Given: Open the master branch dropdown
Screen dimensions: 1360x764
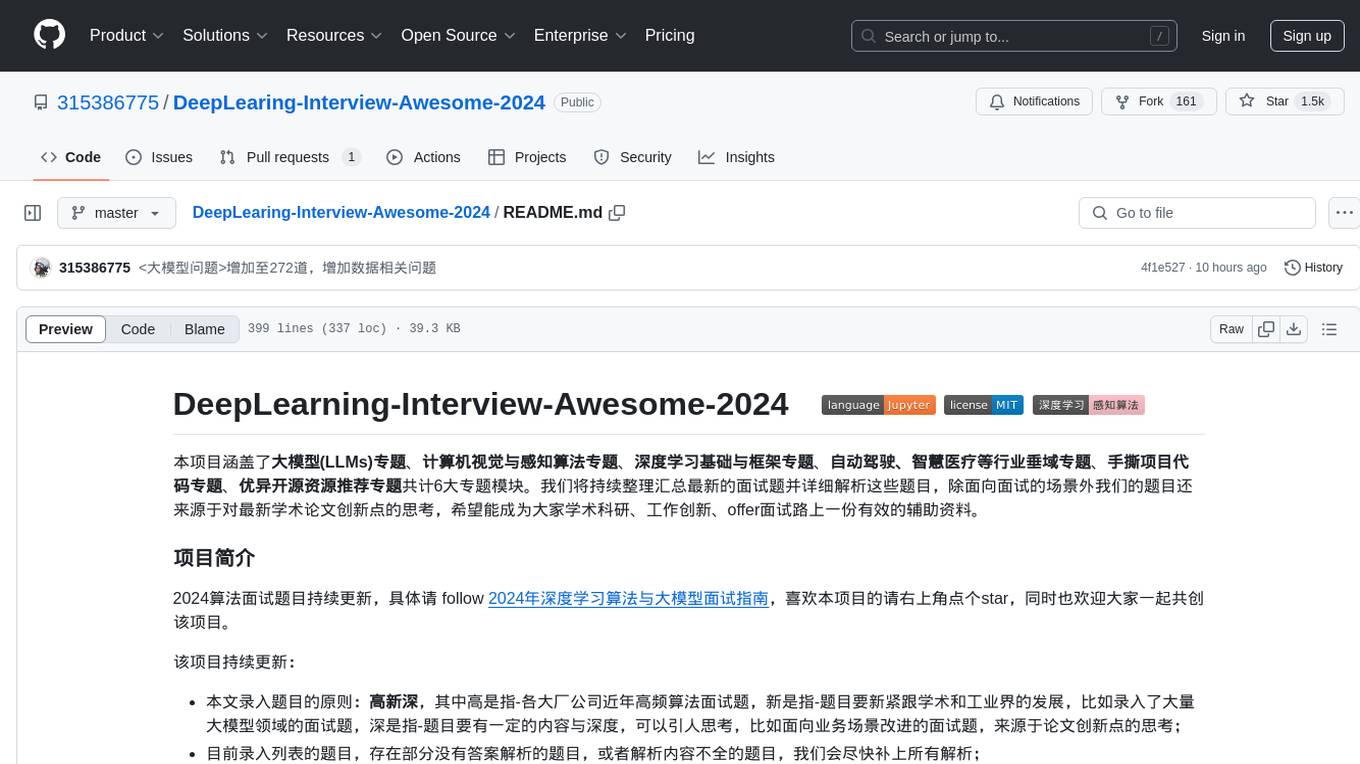Looking at the screenshot, I should click(117, 213).
